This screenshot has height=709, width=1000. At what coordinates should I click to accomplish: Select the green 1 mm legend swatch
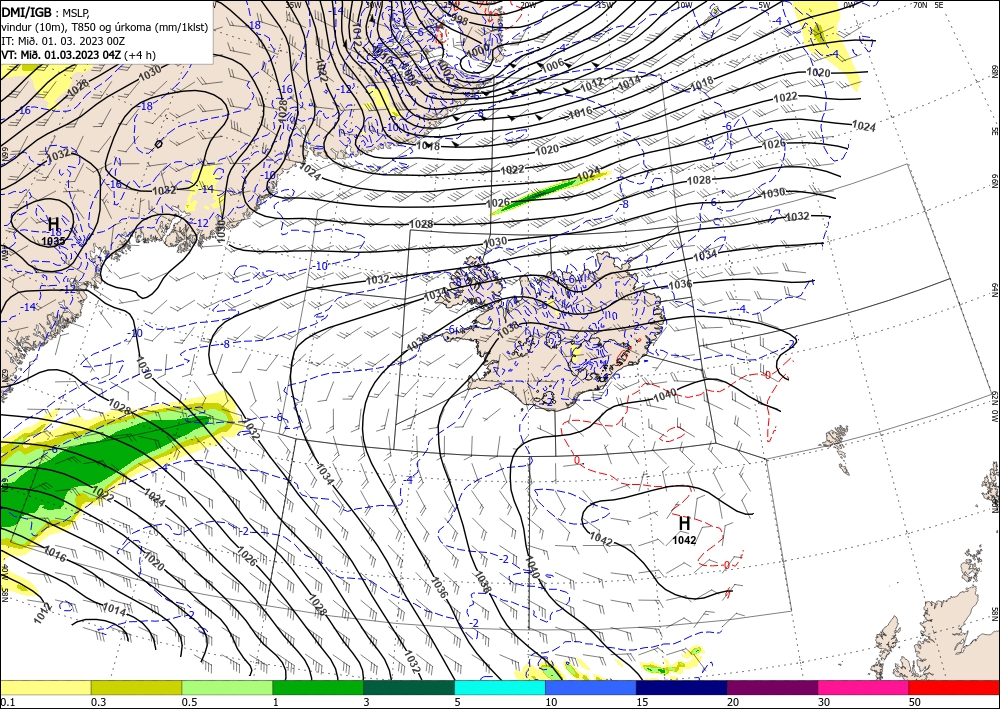pos(318,687)
